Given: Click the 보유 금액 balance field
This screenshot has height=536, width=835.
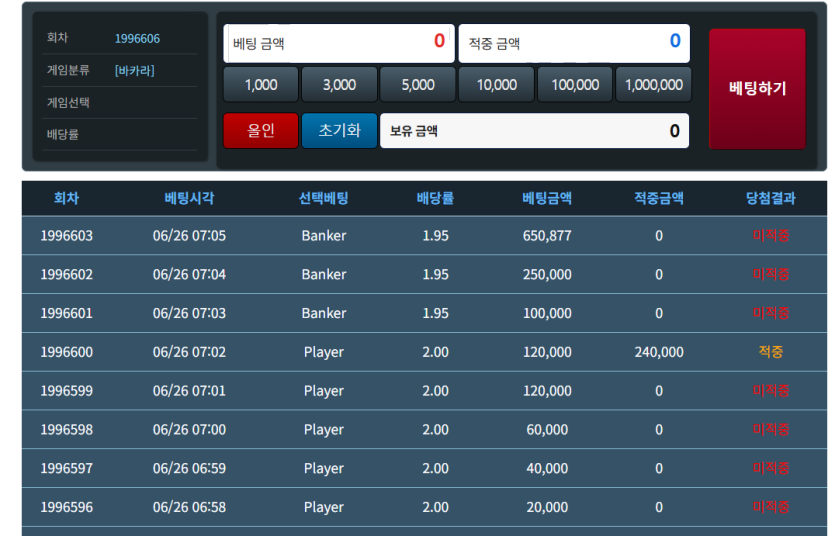Looking at the screenshot, I should pyautogui.click(x=534, y=130).
